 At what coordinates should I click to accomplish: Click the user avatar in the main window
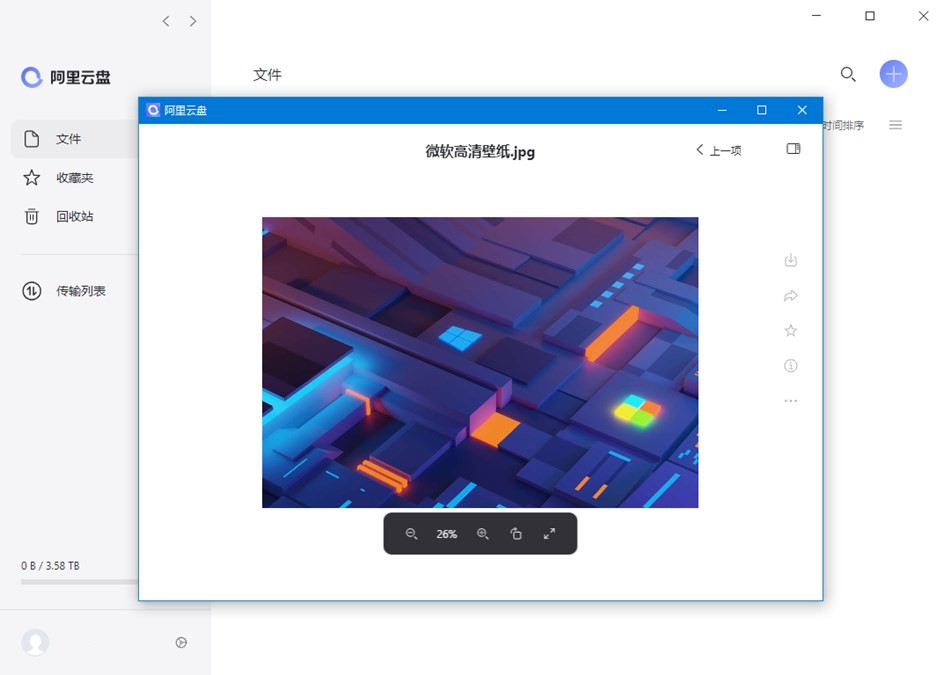coord(35,642)
